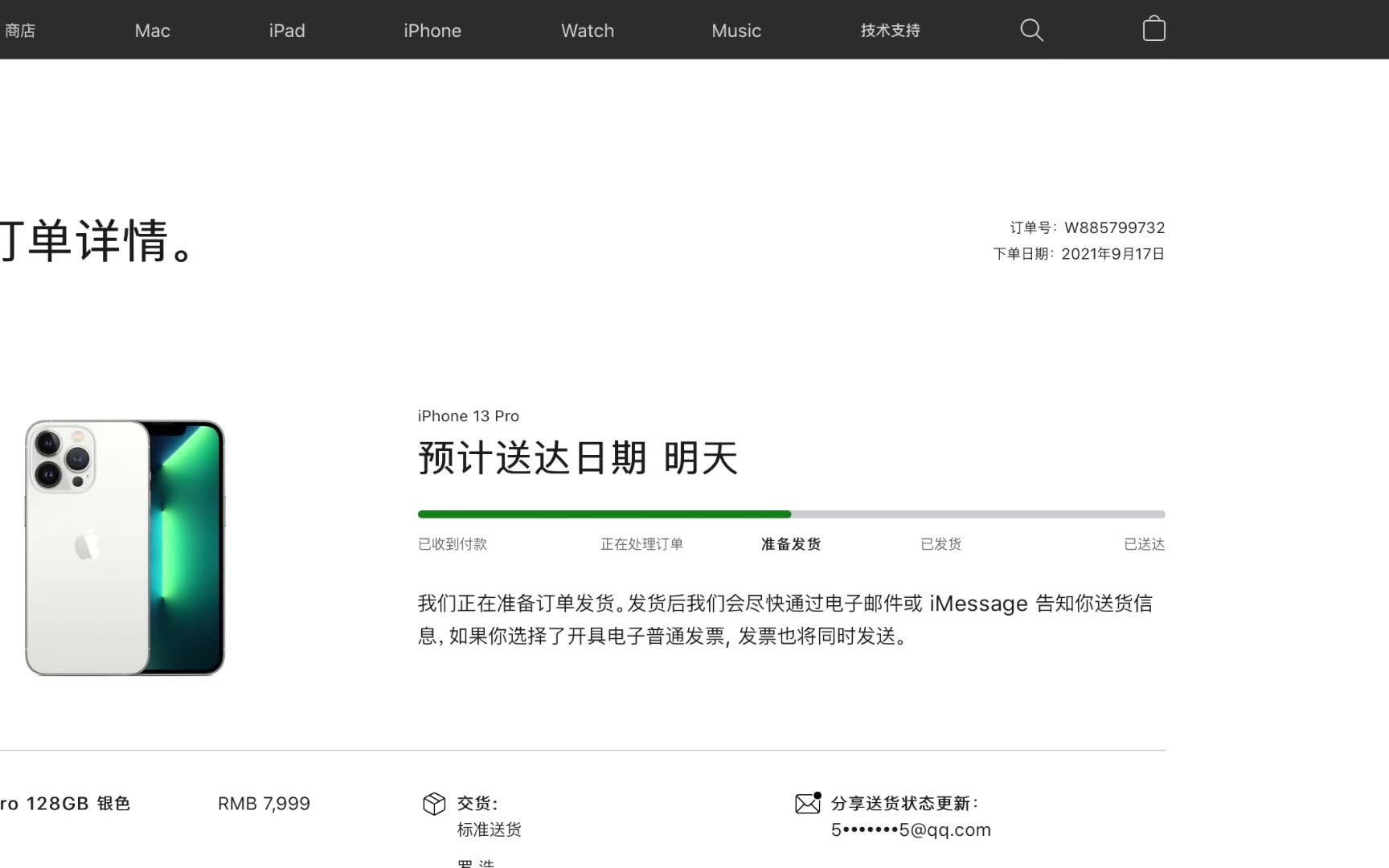Image resolution: width=1389 pixels, height=868 pixels.
Task: Click the order progress bar
Action: (792, 514)
